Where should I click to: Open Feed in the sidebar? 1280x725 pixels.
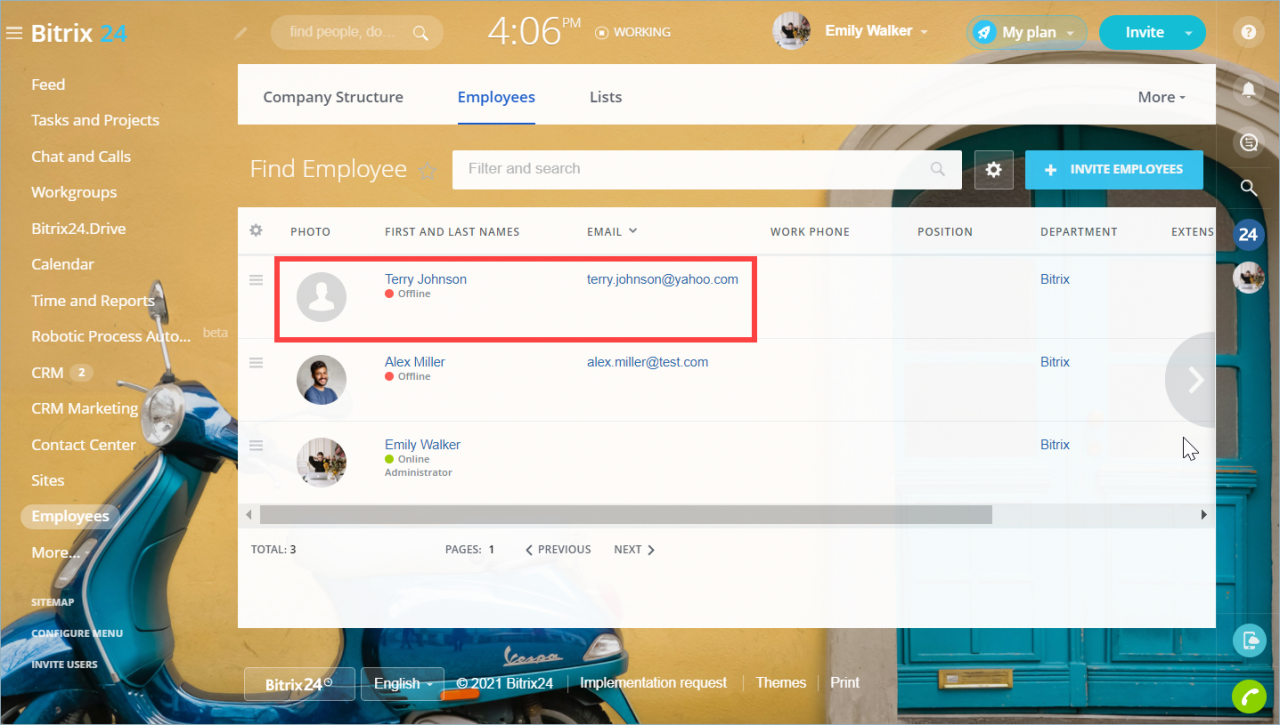tap(48, 85)
